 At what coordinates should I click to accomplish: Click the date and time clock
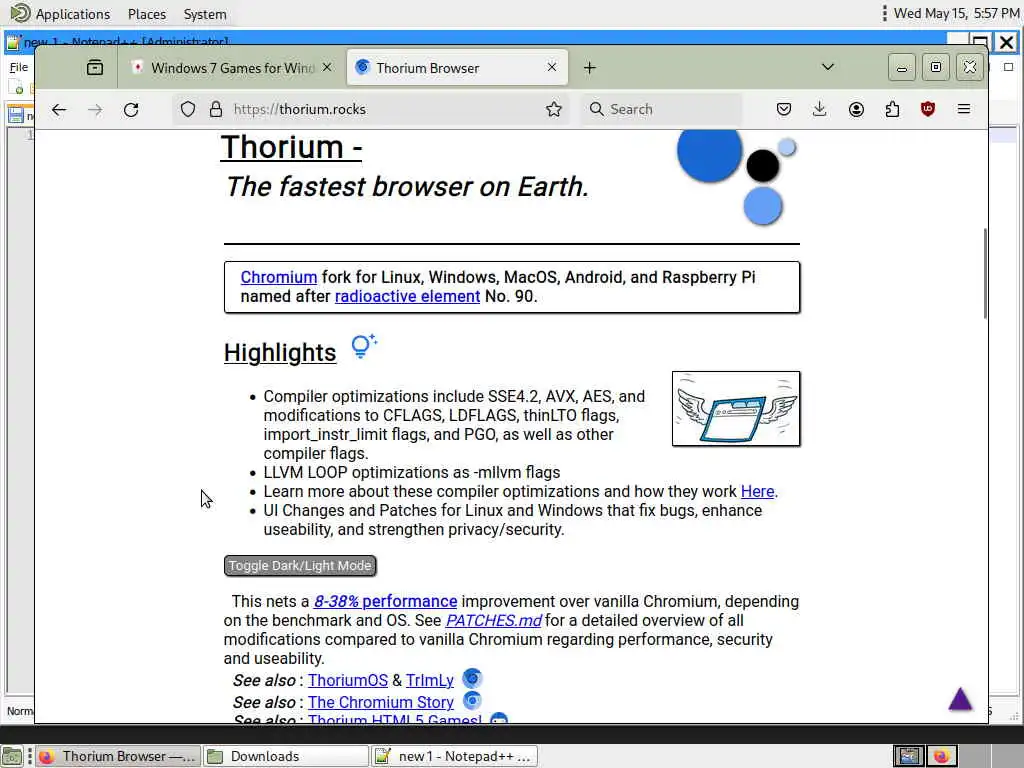956,13
